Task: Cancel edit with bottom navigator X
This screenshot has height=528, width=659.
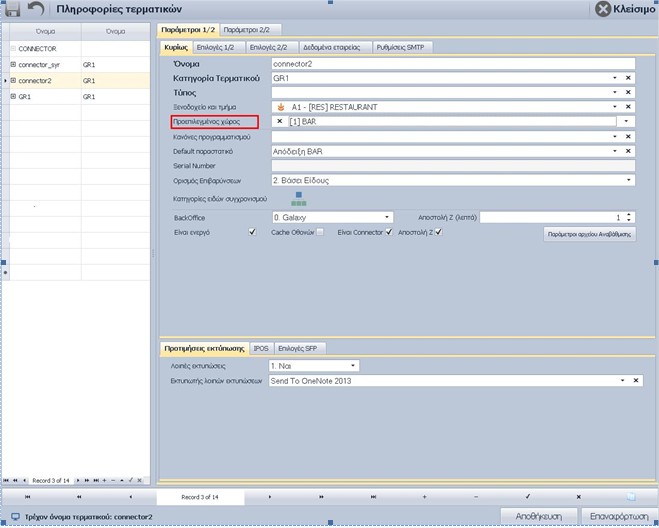Action: (x=579, y=496)
